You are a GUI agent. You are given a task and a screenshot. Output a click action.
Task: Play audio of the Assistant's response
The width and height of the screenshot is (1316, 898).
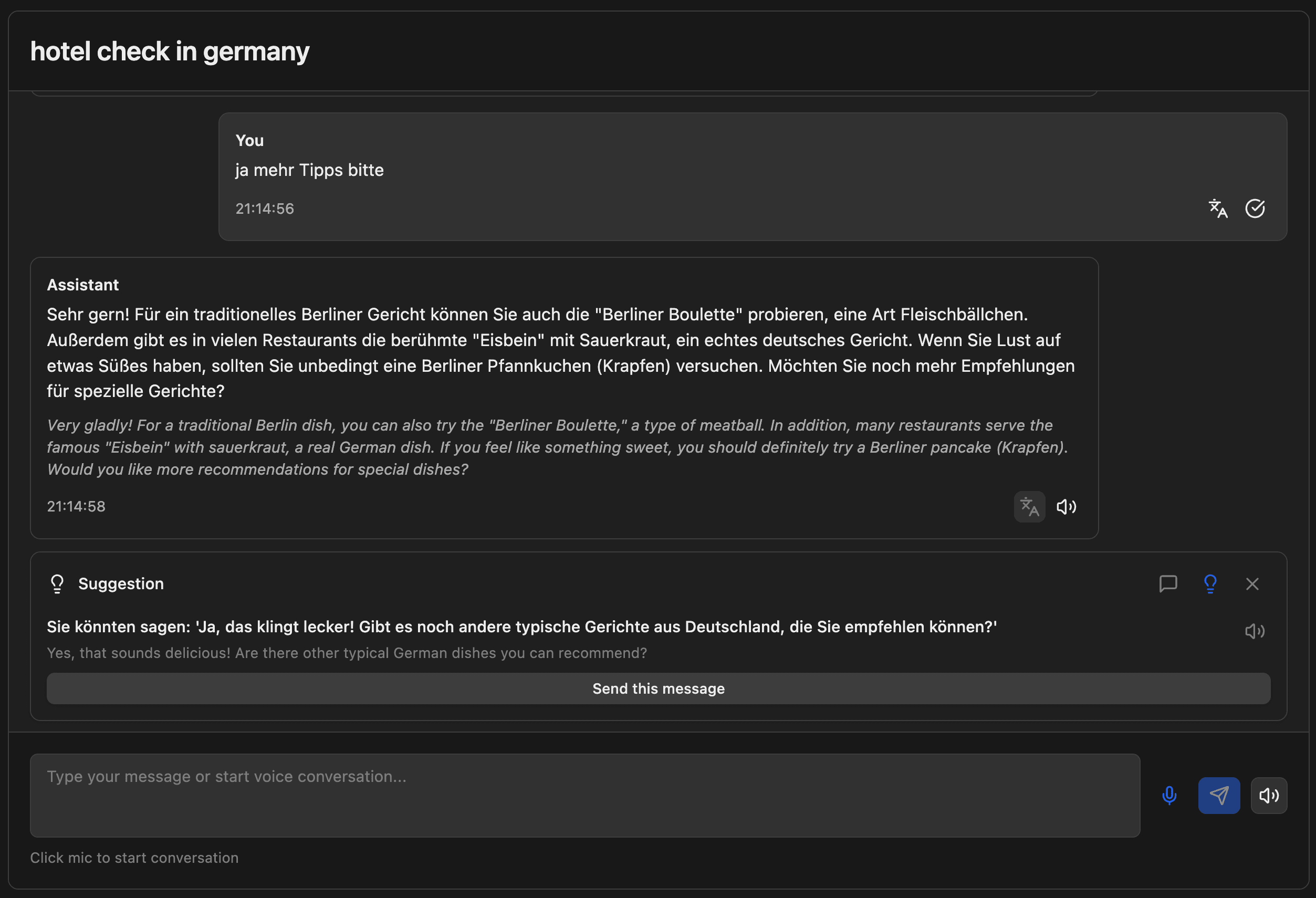pos(1067,507)
